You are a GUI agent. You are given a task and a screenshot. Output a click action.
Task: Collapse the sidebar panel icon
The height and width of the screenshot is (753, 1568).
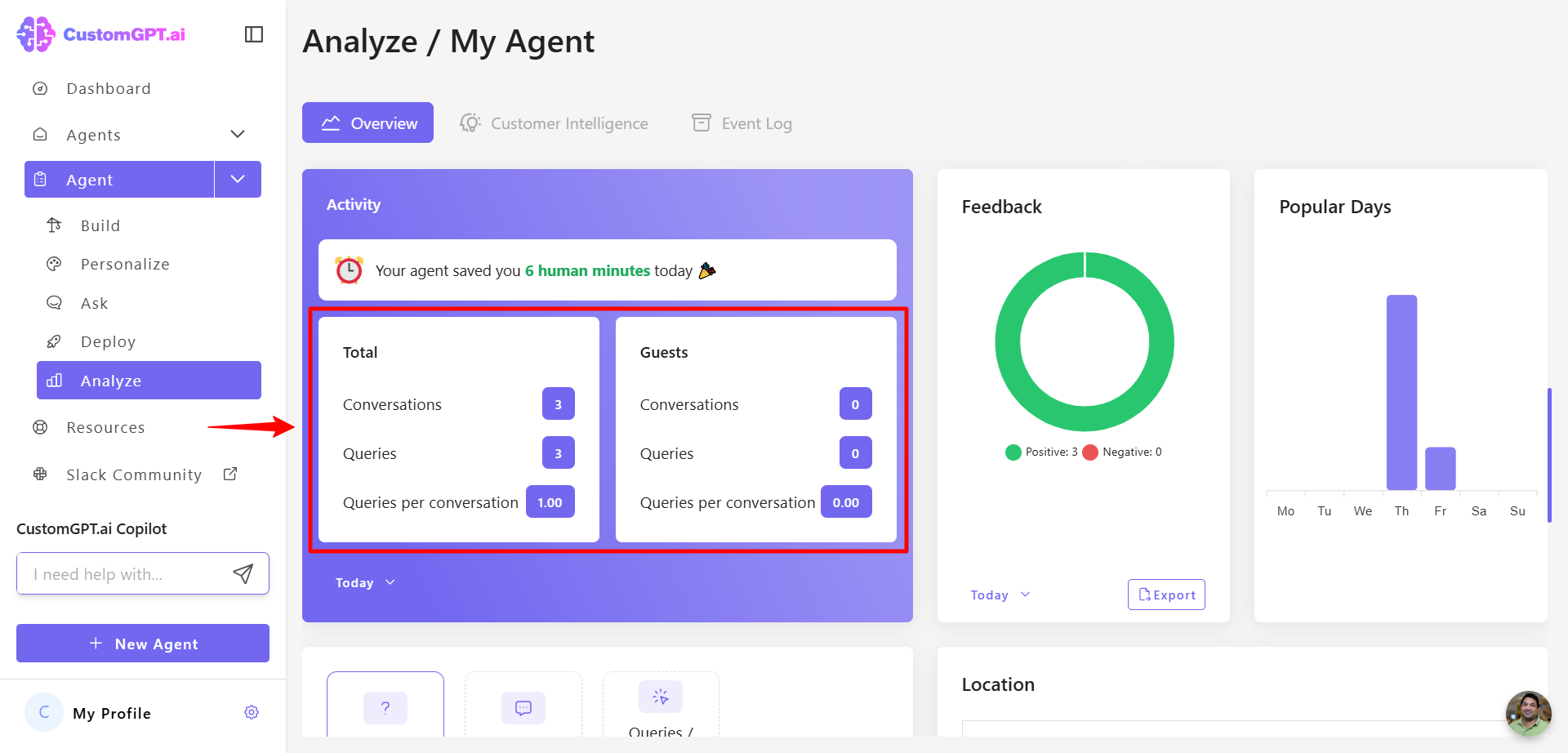254,34
